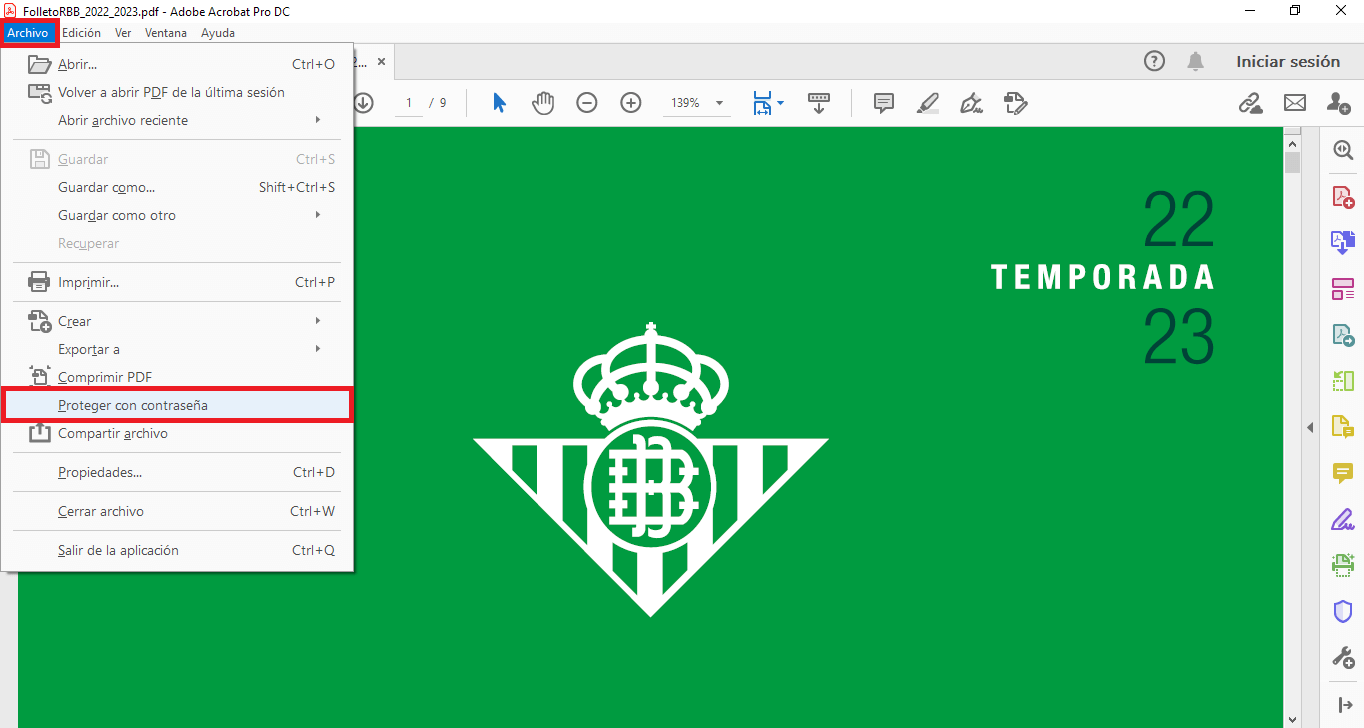Send file by email envelope icon
Viewport: 1364px width, 728px height.
point(1295,103)
